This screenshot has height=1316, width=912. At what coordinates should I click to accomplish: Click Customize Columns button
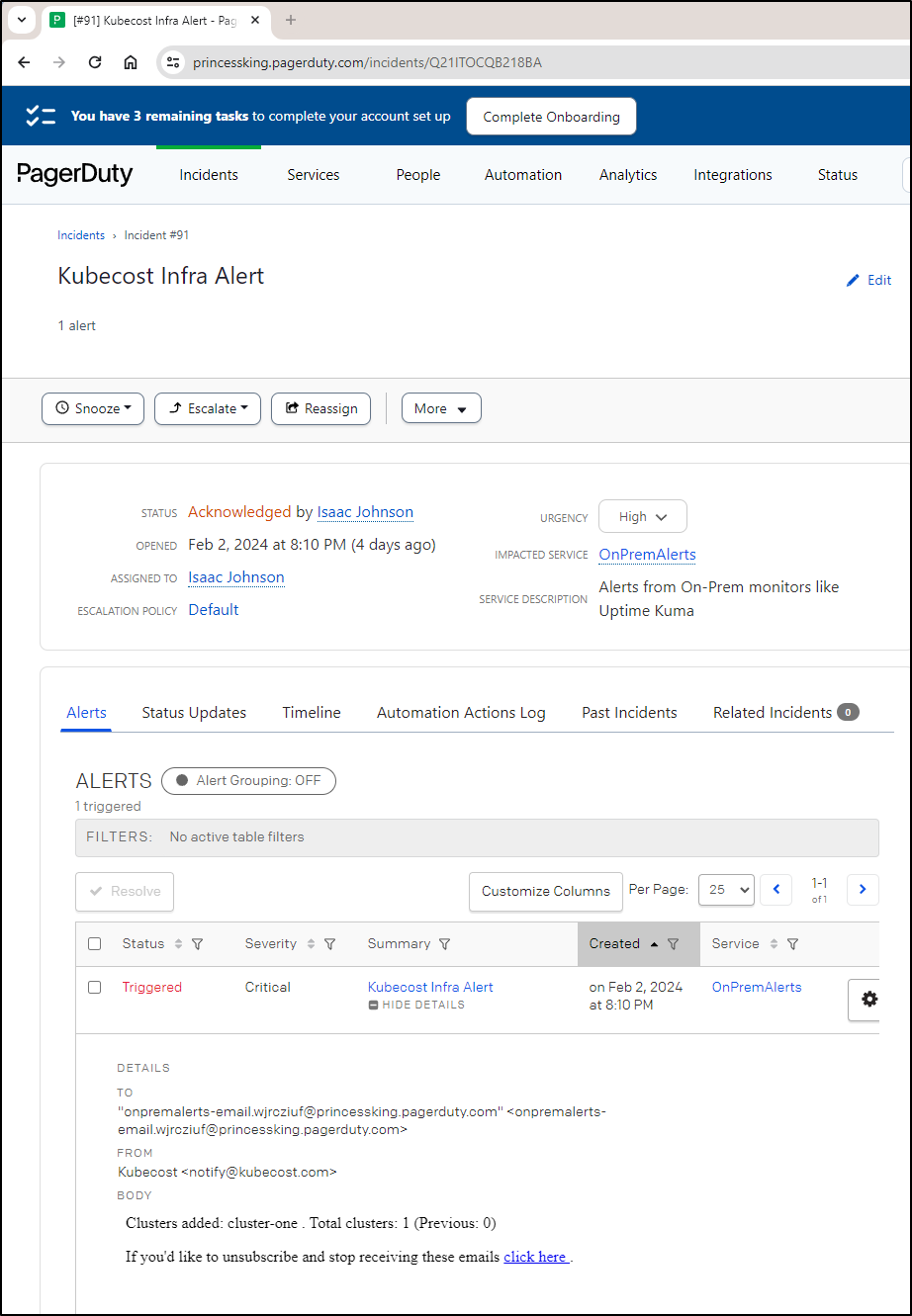pyautogui.click(x=546, y=891)
